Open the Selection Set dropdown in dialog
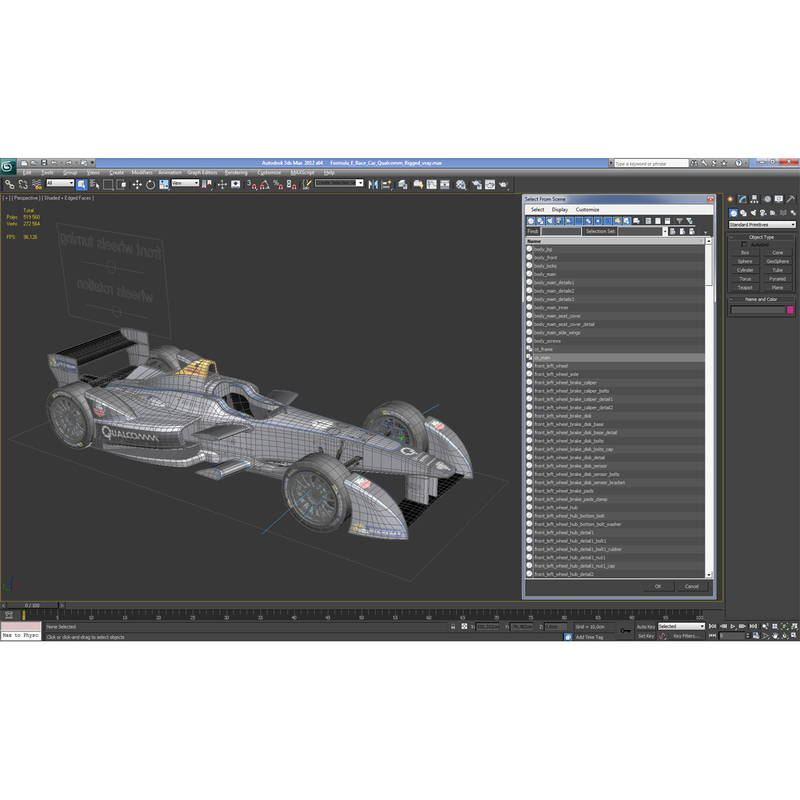This screenshot has width=800, height=800. 665,231
